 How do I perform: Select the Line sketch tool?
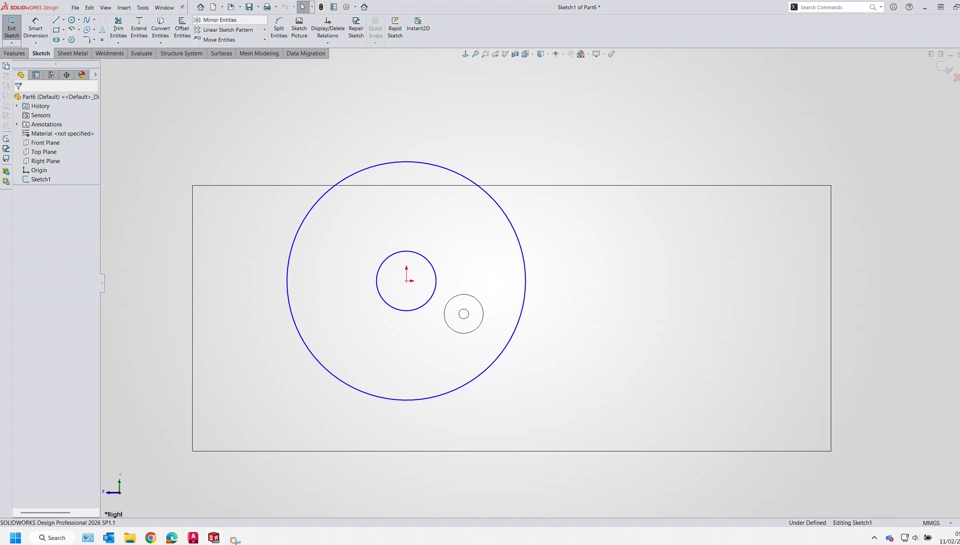point(56,20)
